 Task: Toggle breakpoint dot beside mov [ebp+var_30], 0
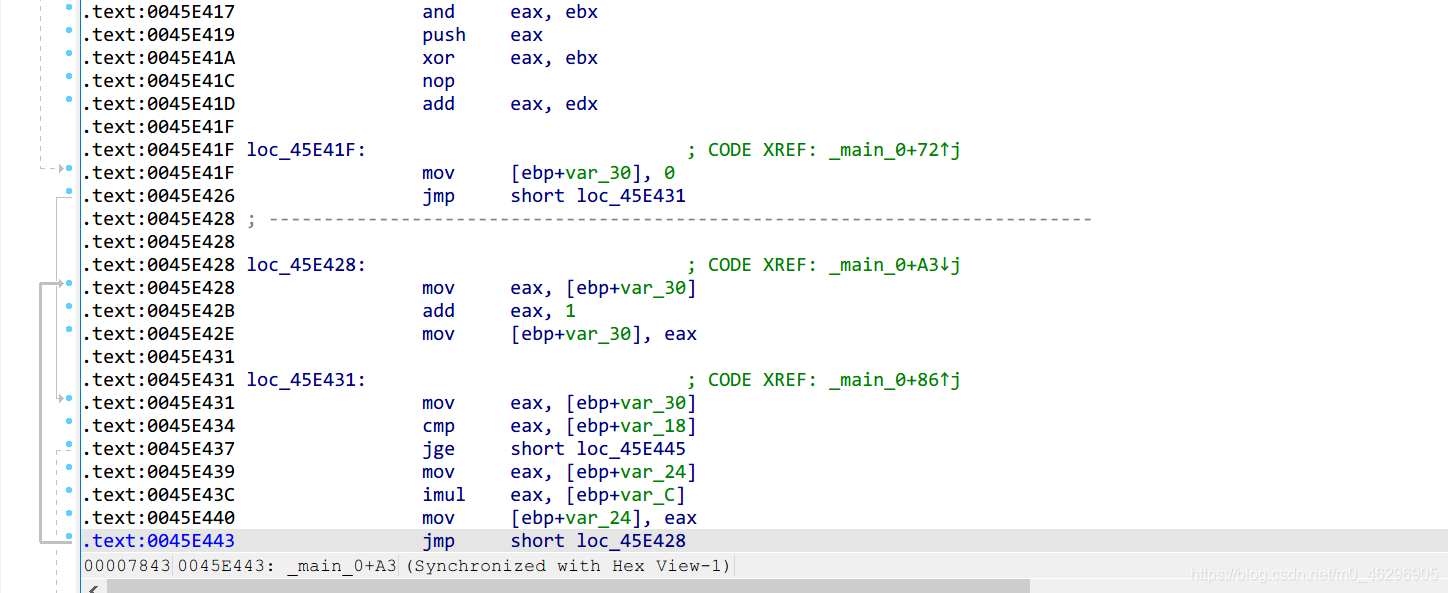[x=69, y=170]
